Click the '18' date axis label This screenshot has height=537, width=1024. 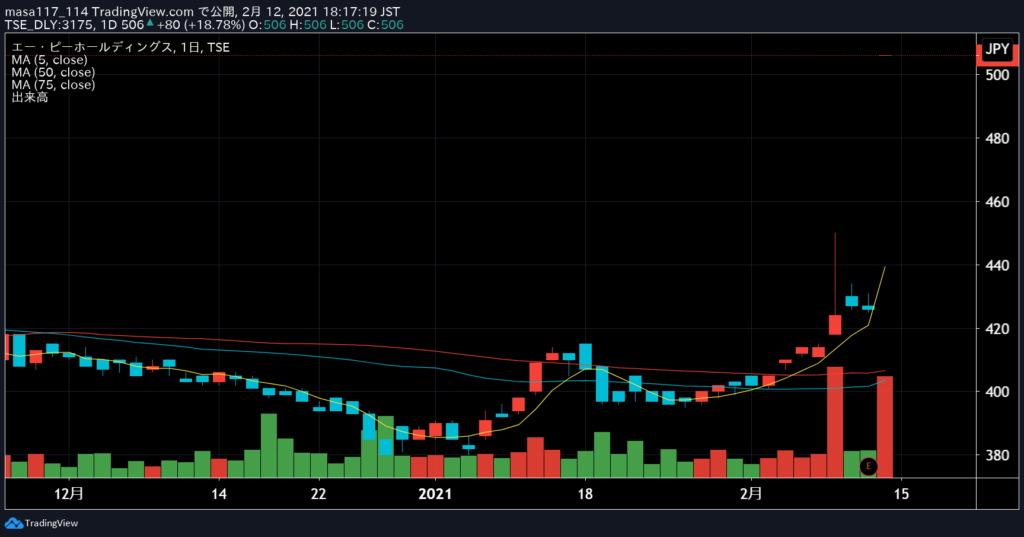pos(585,494)
